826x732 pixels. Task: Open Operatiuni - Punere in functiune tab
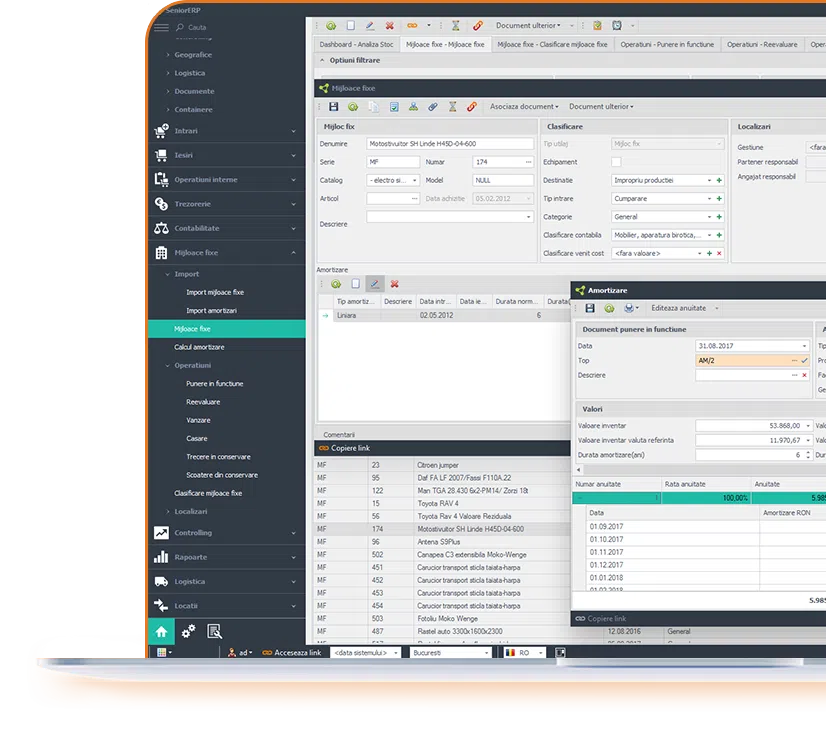tap(667, 44)
